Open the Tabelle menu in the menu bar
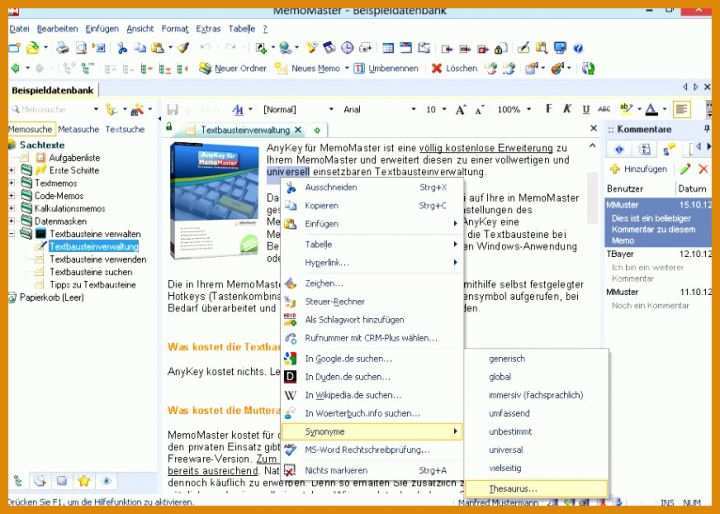Image resolution: width=720 pixels, height=514 pixels. tap(242, 28)
